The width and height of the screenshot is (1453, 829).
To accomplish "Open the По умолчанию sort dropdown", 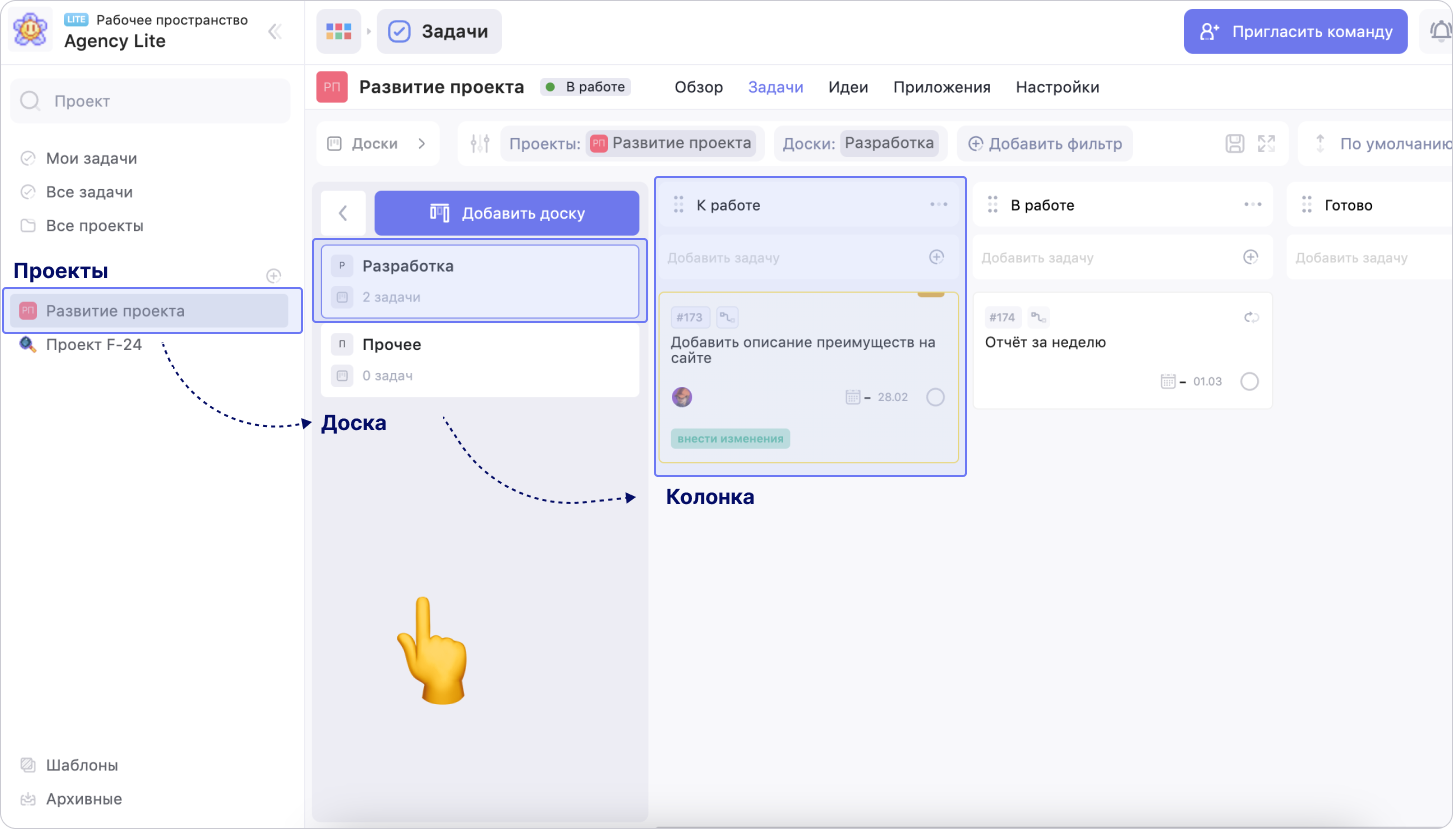I will pyautogui.click(x=1380, y=144).
